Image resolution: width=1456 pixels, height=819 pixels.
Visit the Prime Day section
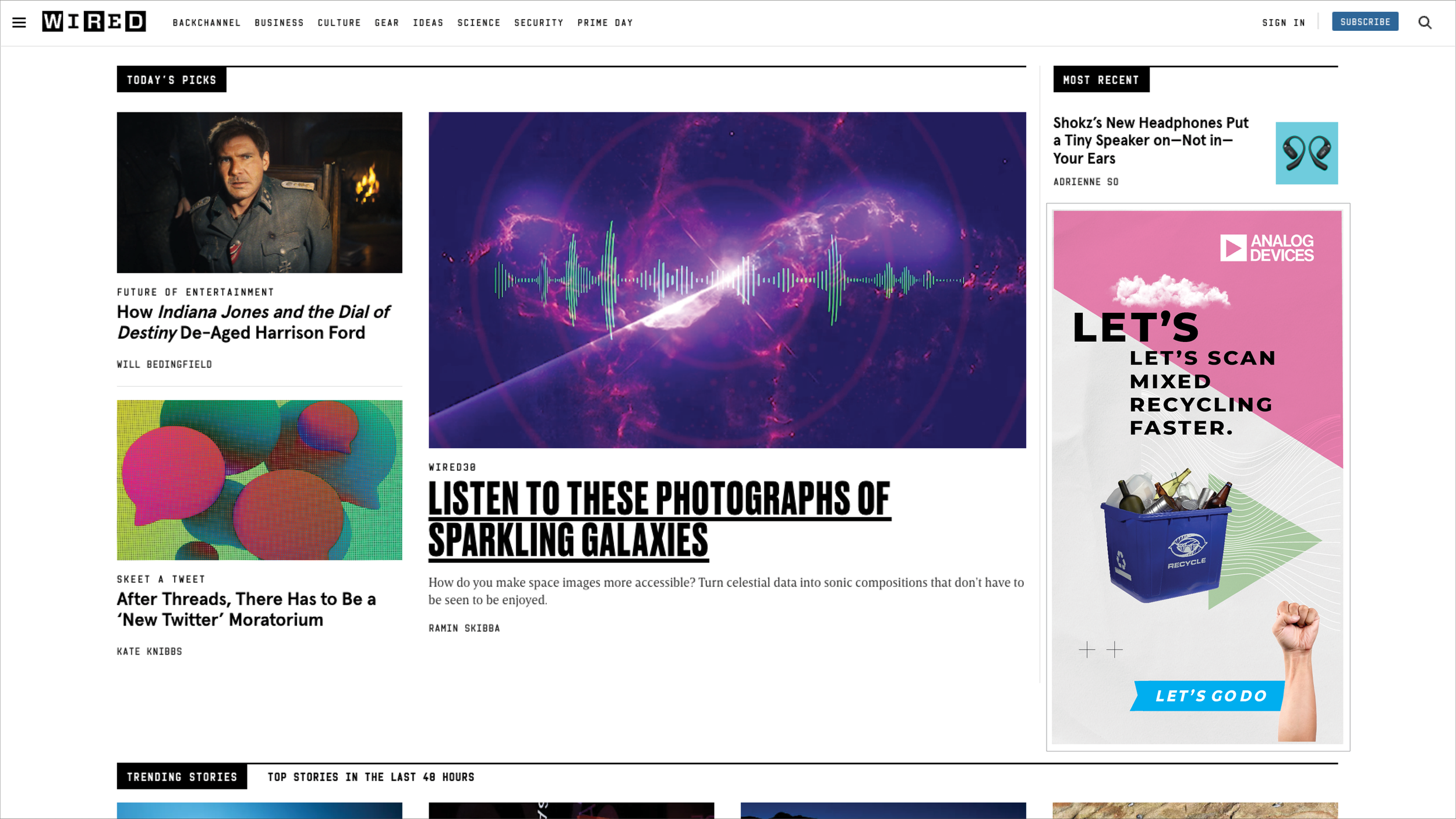605,23
